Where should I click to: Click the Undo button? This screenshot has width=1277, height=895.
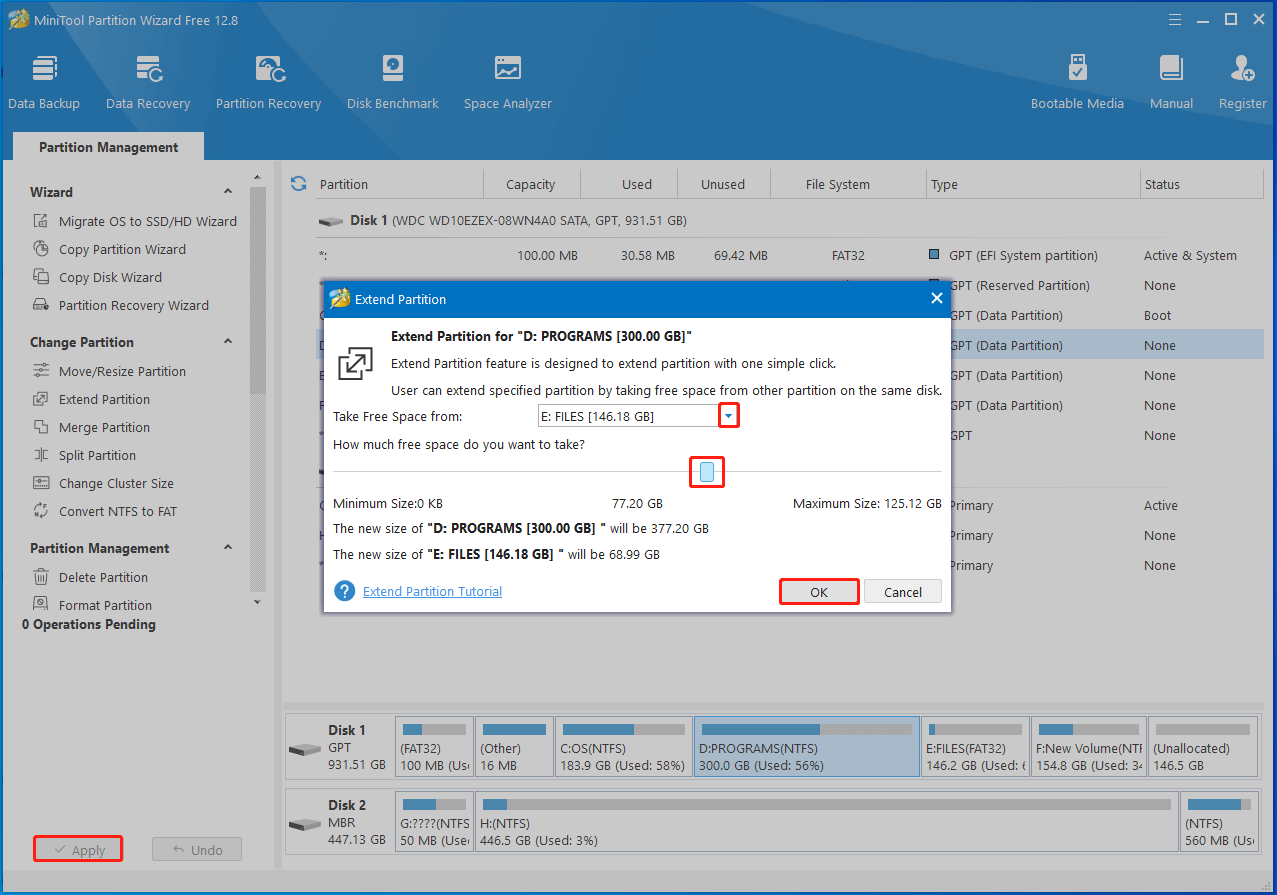pos(197,850)
